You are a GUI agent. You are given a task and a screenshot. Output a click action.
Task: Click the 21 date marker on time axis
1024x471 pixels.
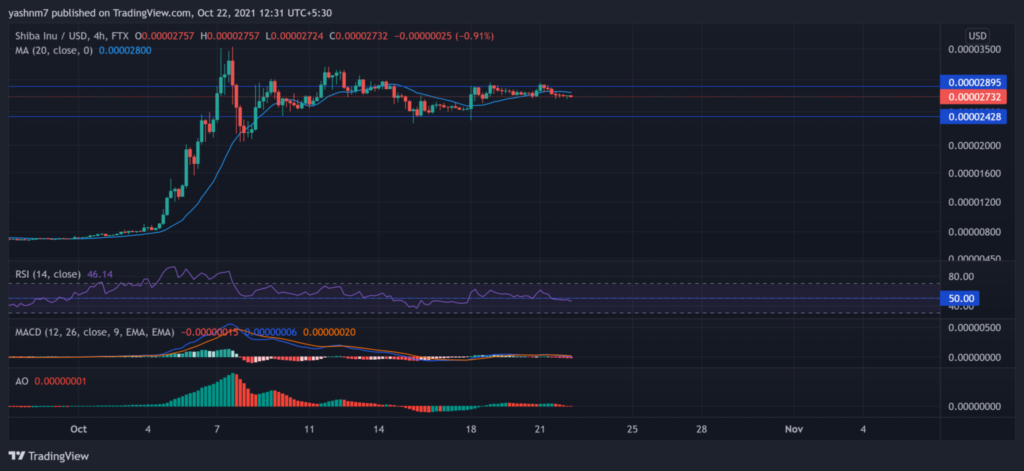coord(539,429)
